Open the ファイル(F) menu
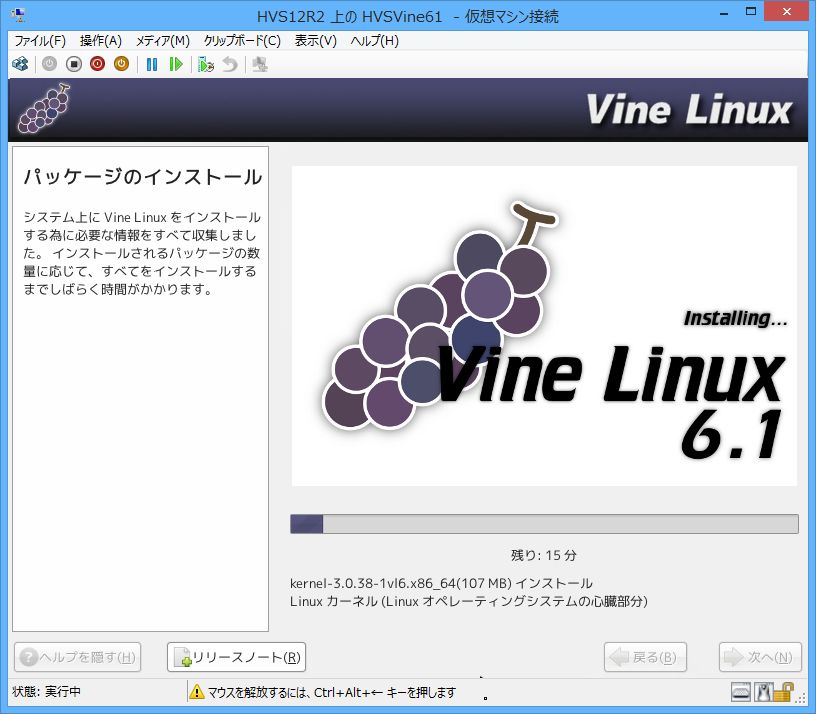Image resolution: width=816 pixels, height=714 pixels. click(x=40, y=41)
